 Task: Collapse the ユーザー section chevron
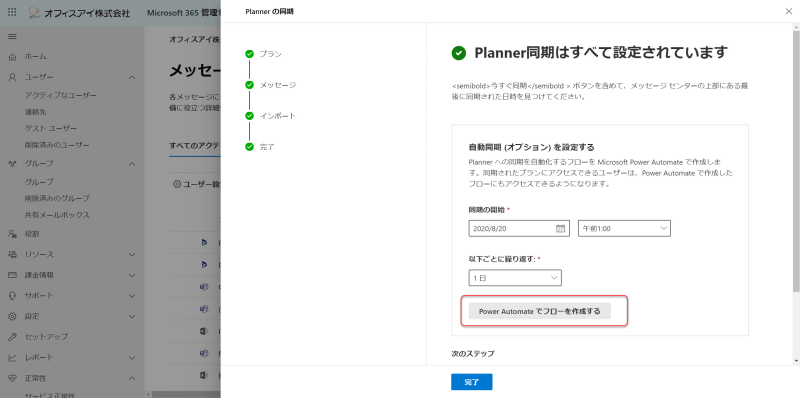pyautogui.click(x=132, y=78)
